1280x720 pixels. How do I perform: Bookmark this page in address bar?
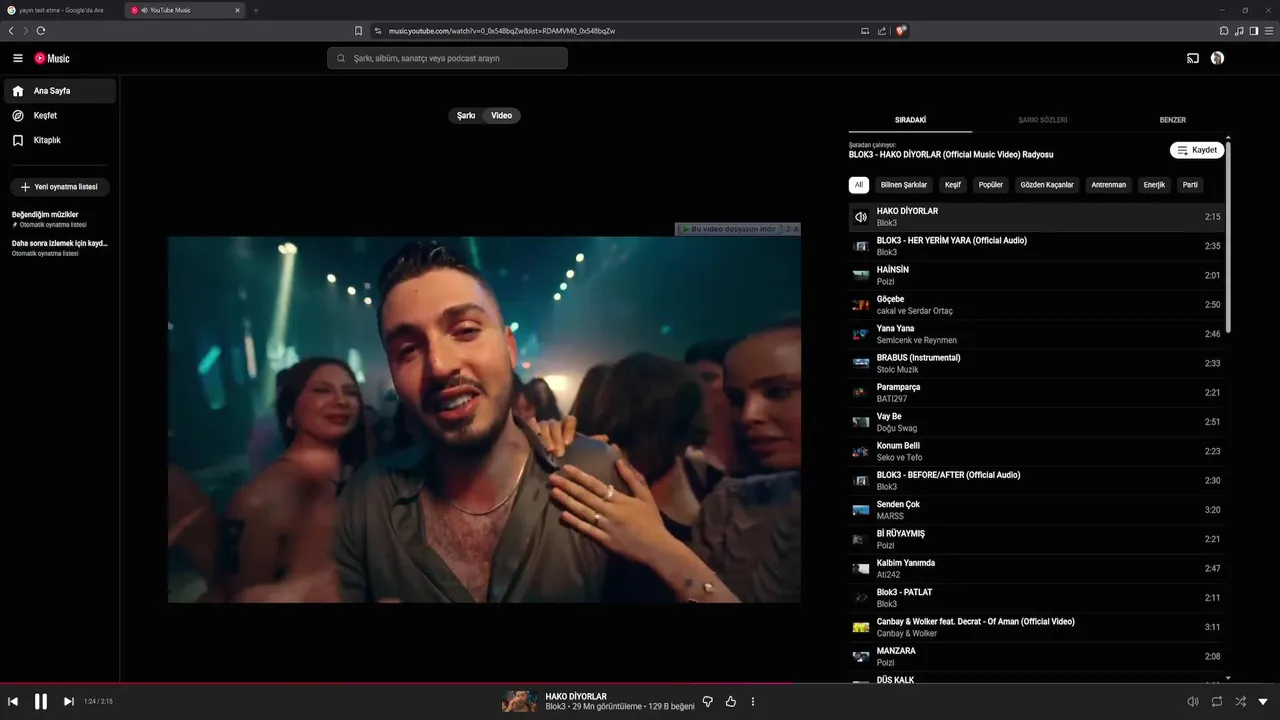(x=358, y=31)
